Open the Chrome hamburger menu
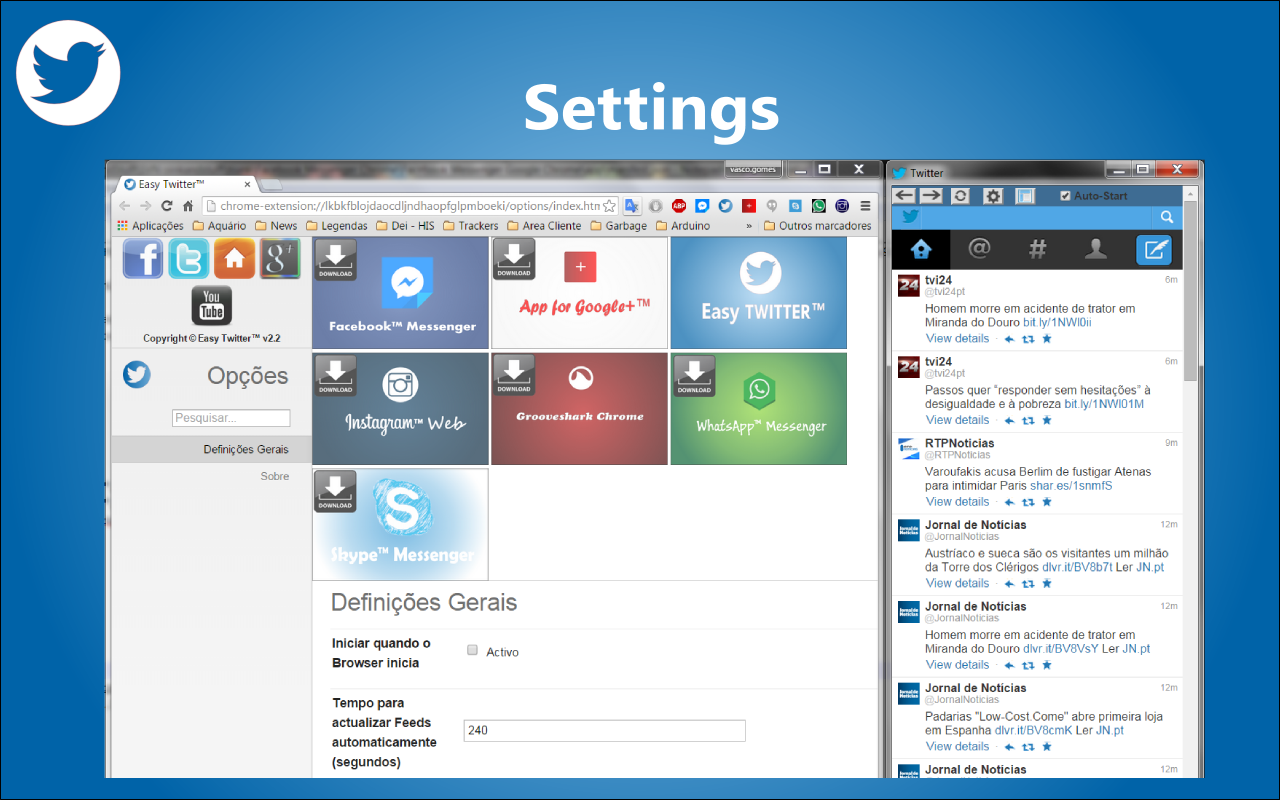This screenshot has width=1280, height=800. click(865, 206)
